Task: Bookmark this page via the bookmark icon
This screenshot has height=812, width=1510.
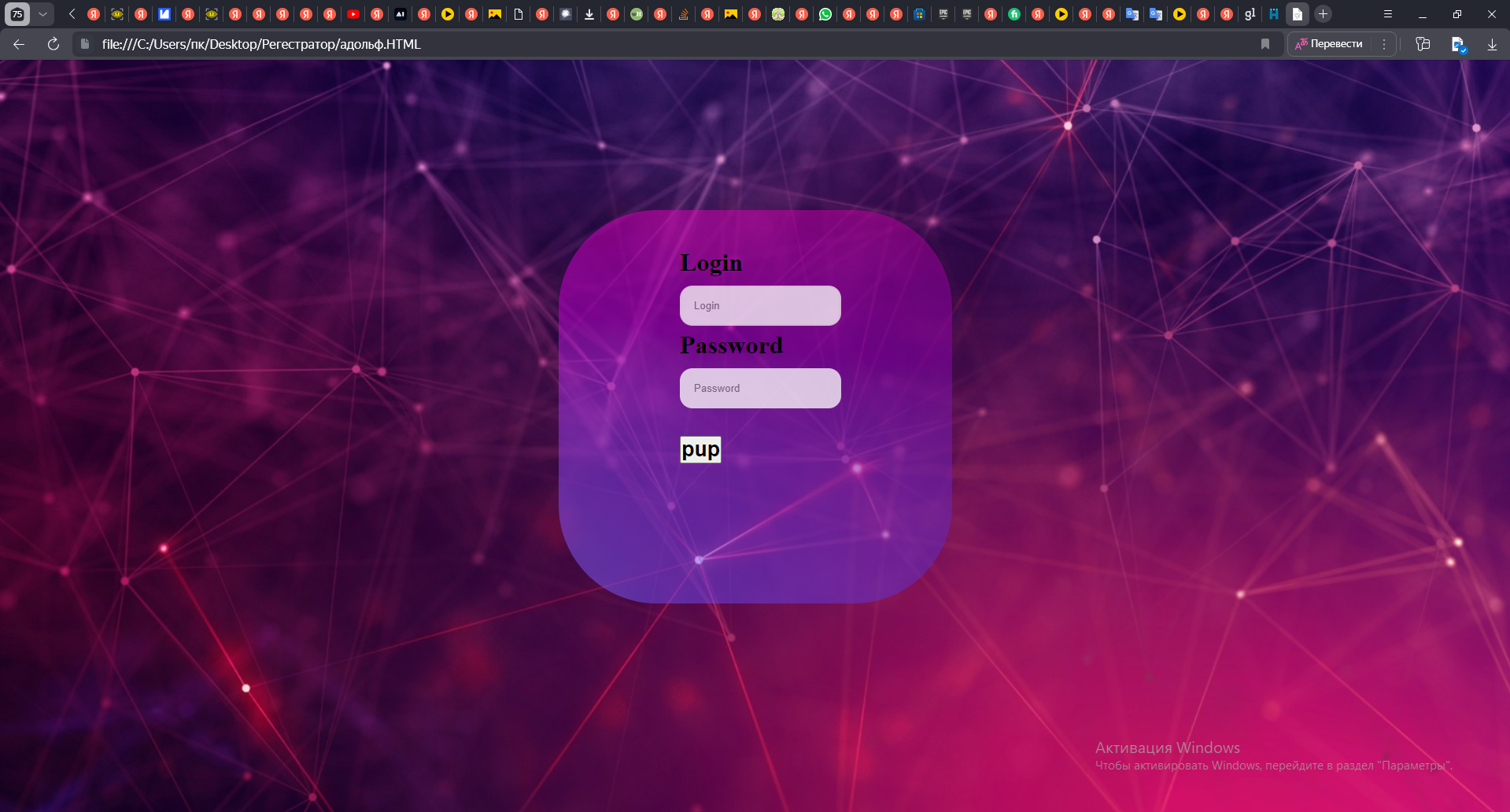Action: [x=1265, y=44]
